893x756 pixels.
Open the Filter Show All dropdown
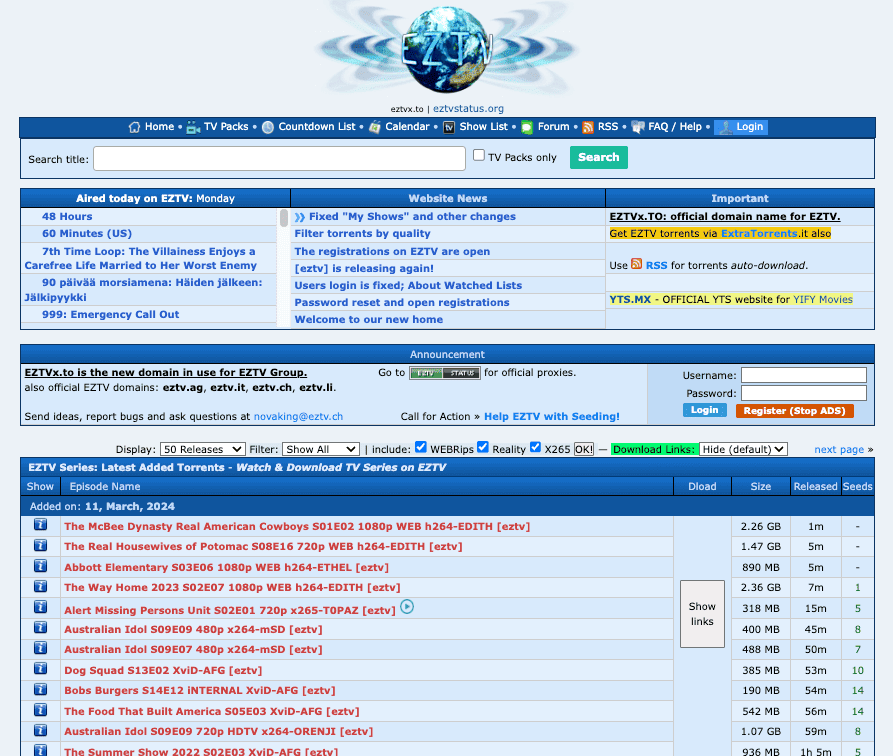pyautogui.click(x=321, y=449)
